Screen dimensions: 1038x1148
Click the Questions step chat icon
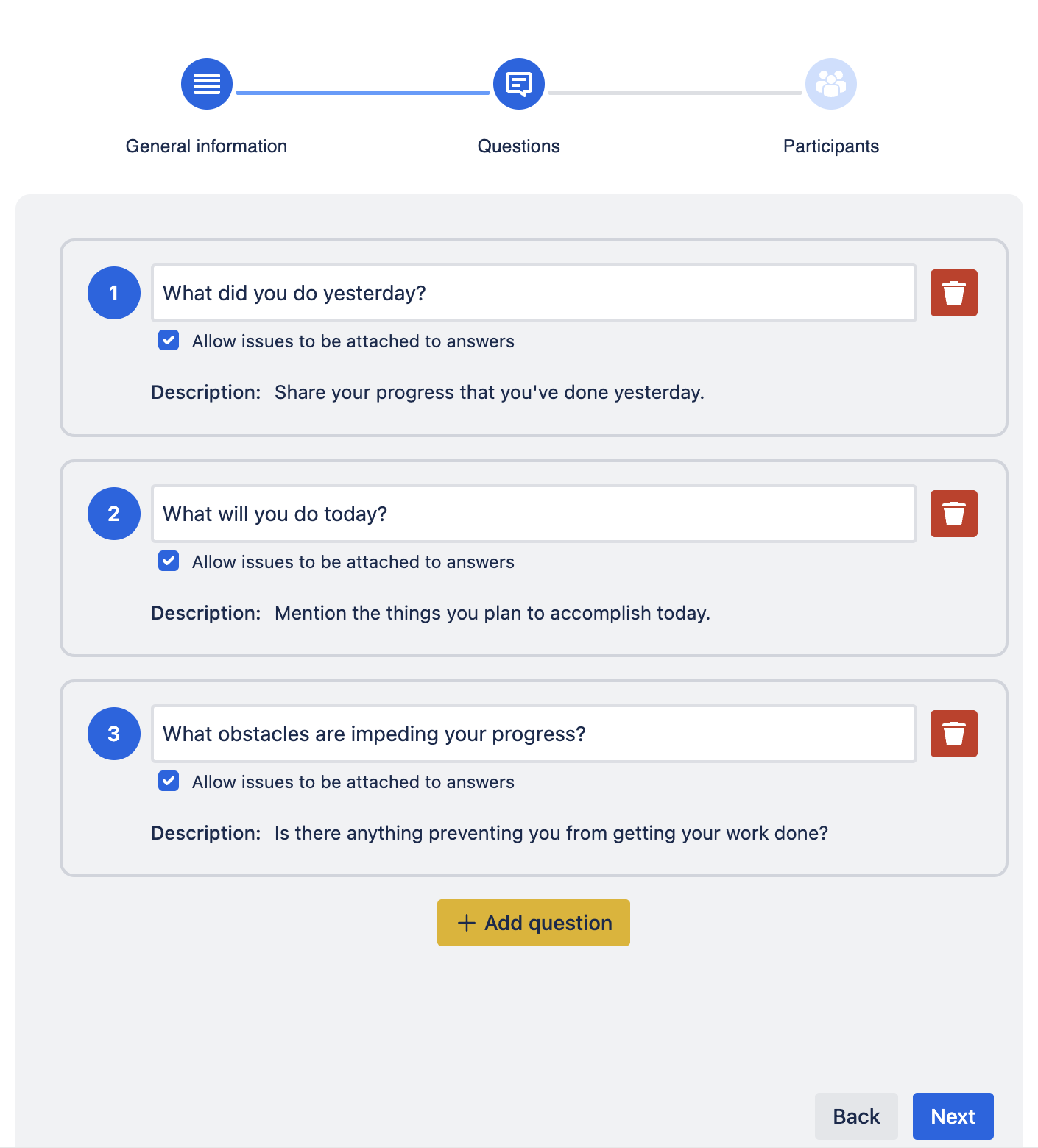519,84
